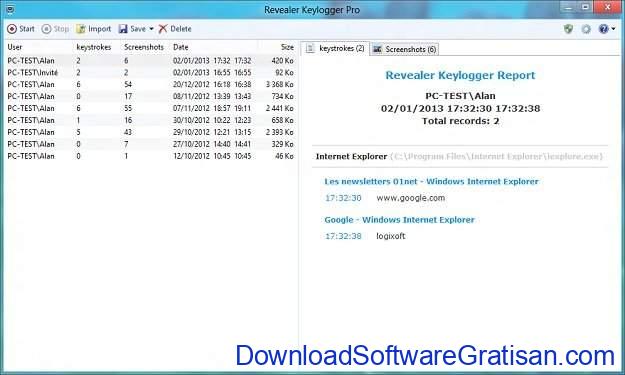Select the log row dated 07/11/2012
Viewport: 625px width, 375px height.
coord(150,108)
